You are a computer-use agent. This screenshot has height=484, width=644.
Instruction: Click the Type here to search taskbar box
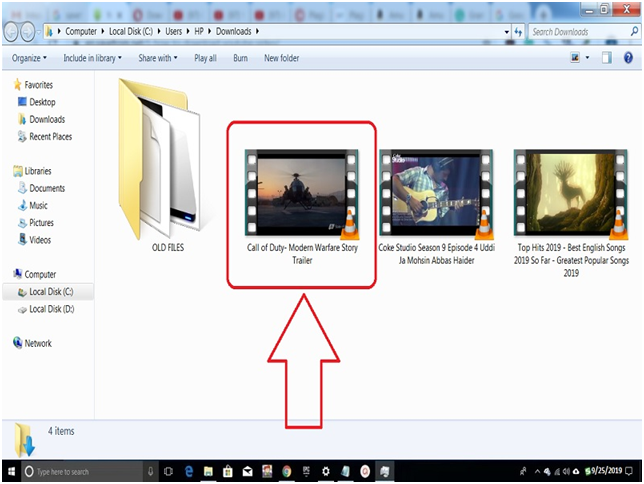[81, 471]
